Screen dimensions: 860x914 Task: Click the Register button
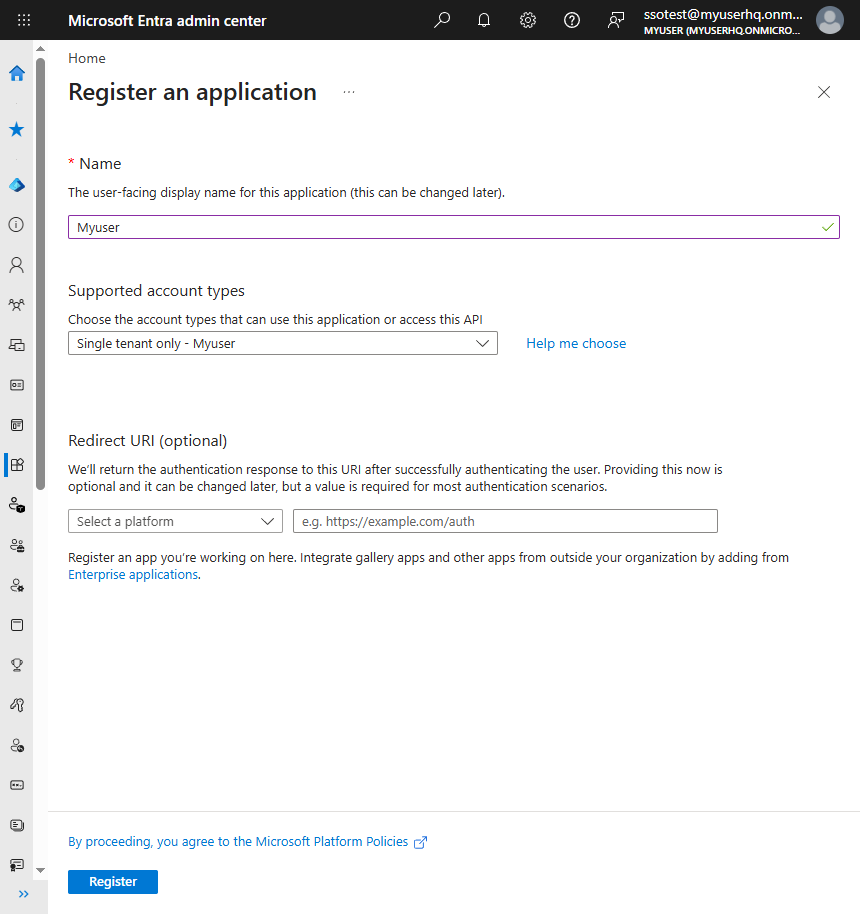113,882
